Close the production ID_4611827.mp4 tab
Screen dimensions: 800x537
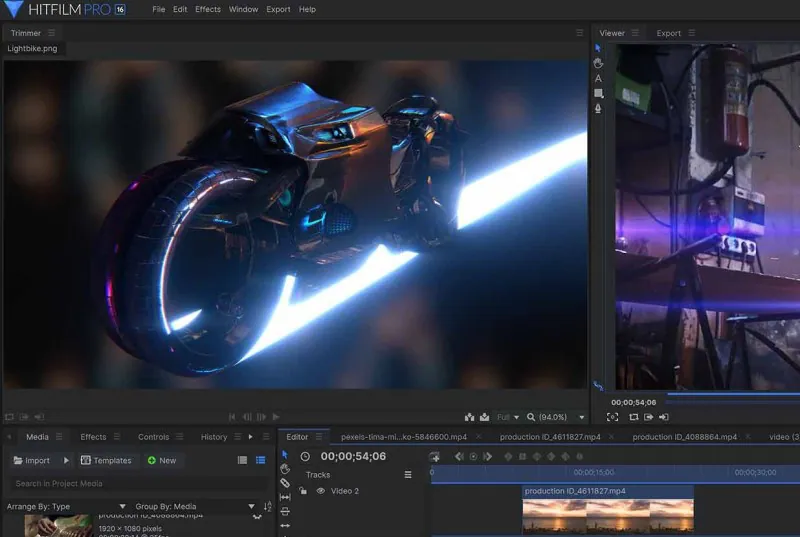point(611,437)
